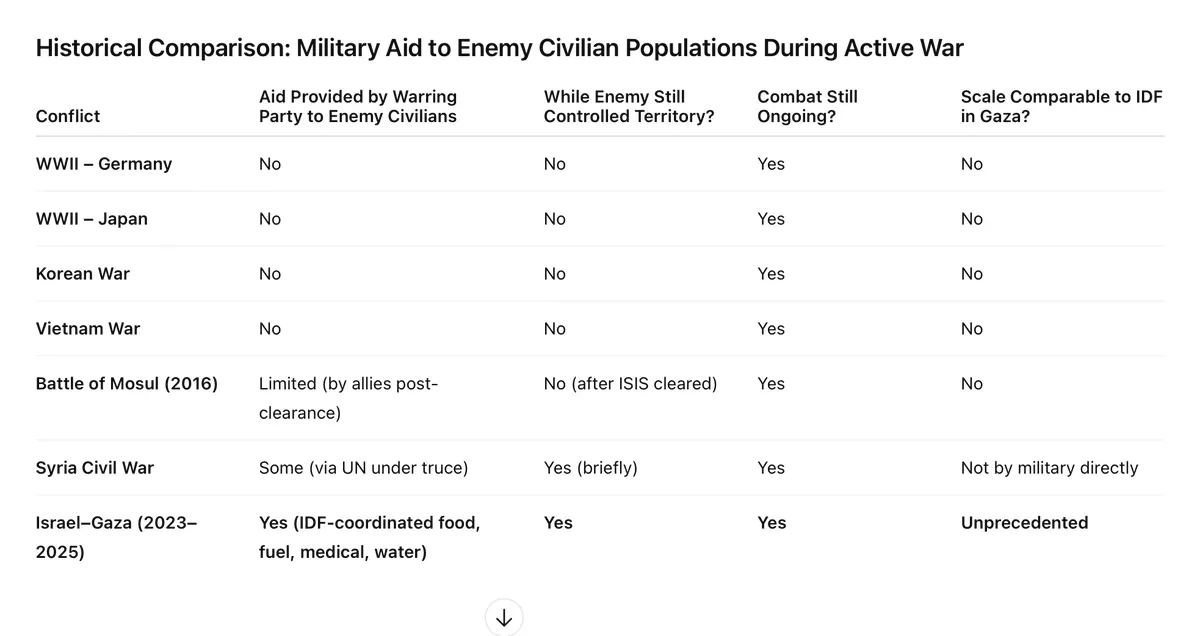Click the scroll-down arrow icon

pyautogui.click(x=504, y=618)
